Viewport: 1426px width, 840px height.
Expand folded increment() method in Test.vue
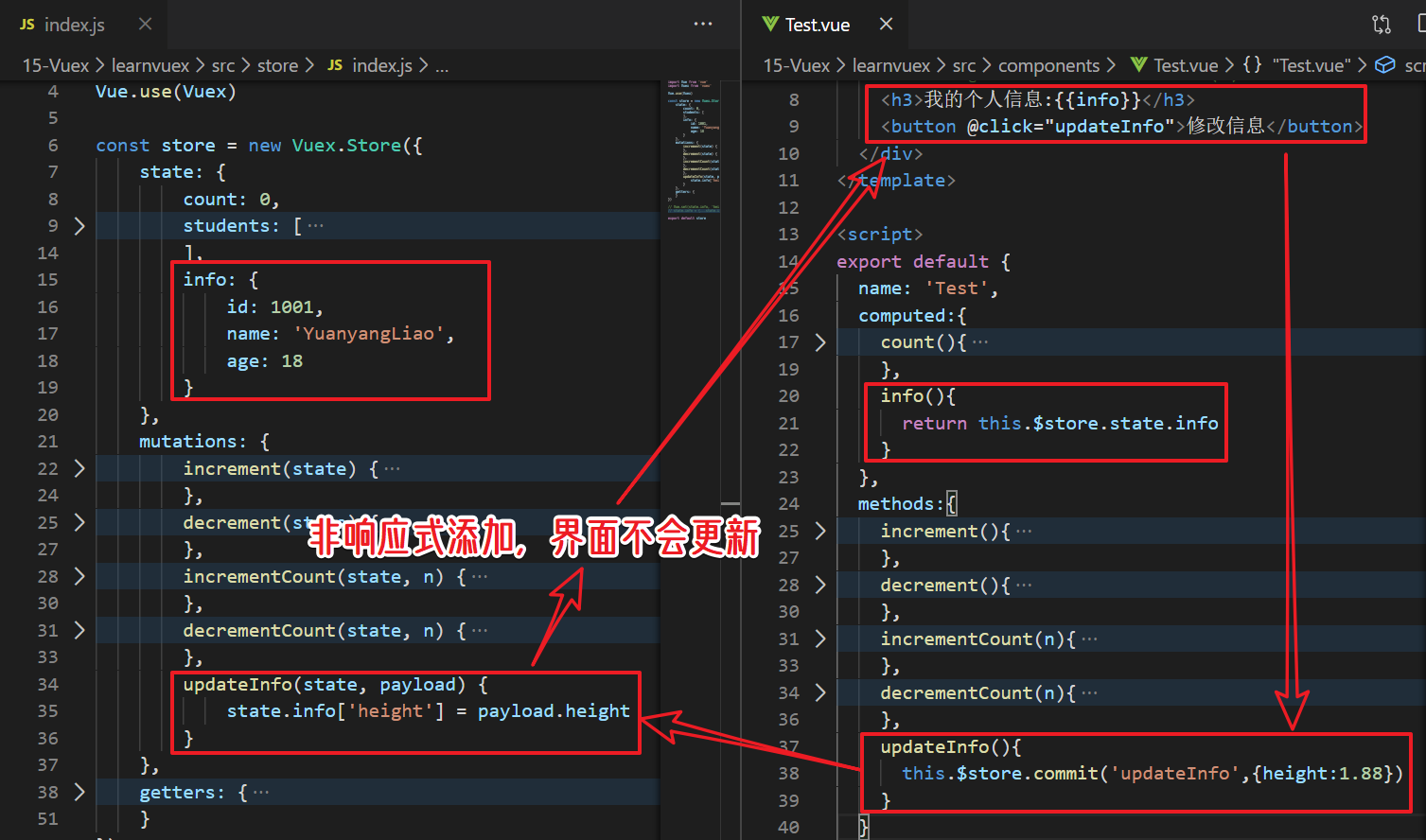pos(820,532)
